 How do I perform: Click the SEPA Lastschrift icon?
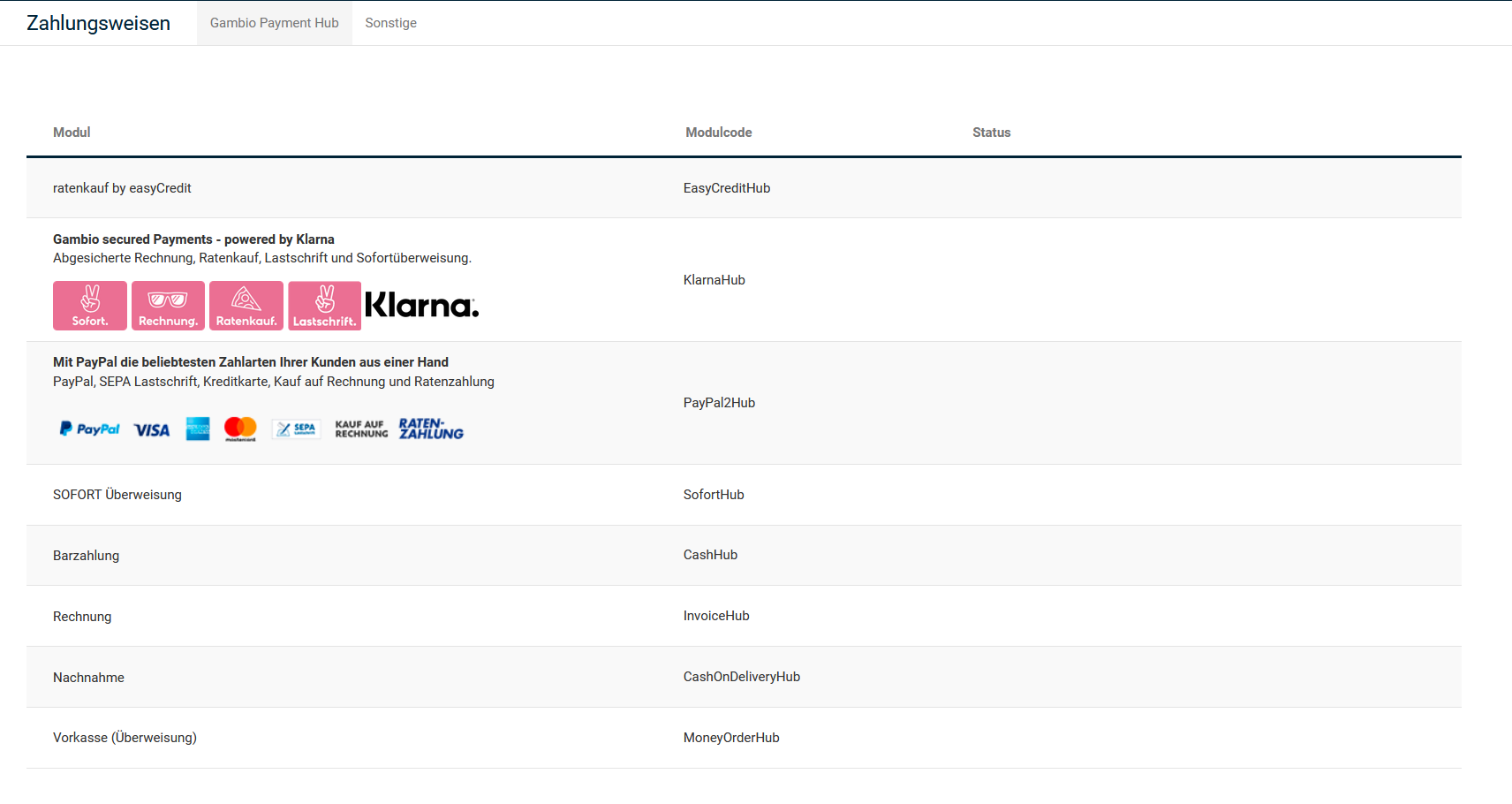(x=296, y=429)
